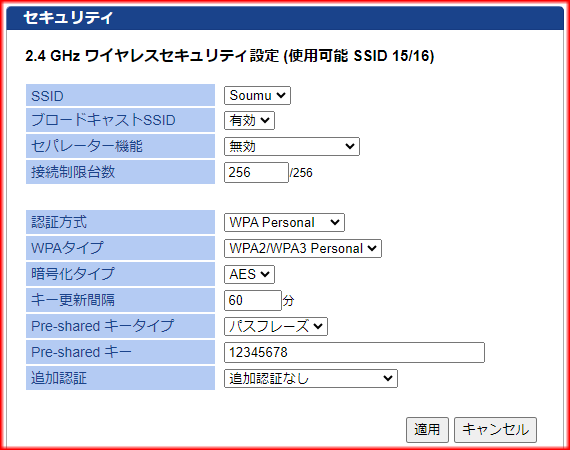570x450 pixels.
Task: Click the 認証方式 label cell
Action: point(120,222)
